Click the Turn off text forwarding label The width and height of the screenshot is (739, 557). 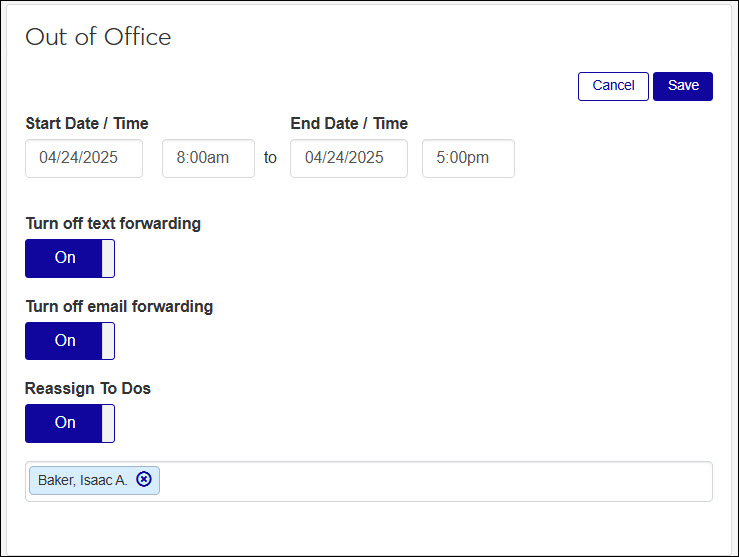[113, 224]
